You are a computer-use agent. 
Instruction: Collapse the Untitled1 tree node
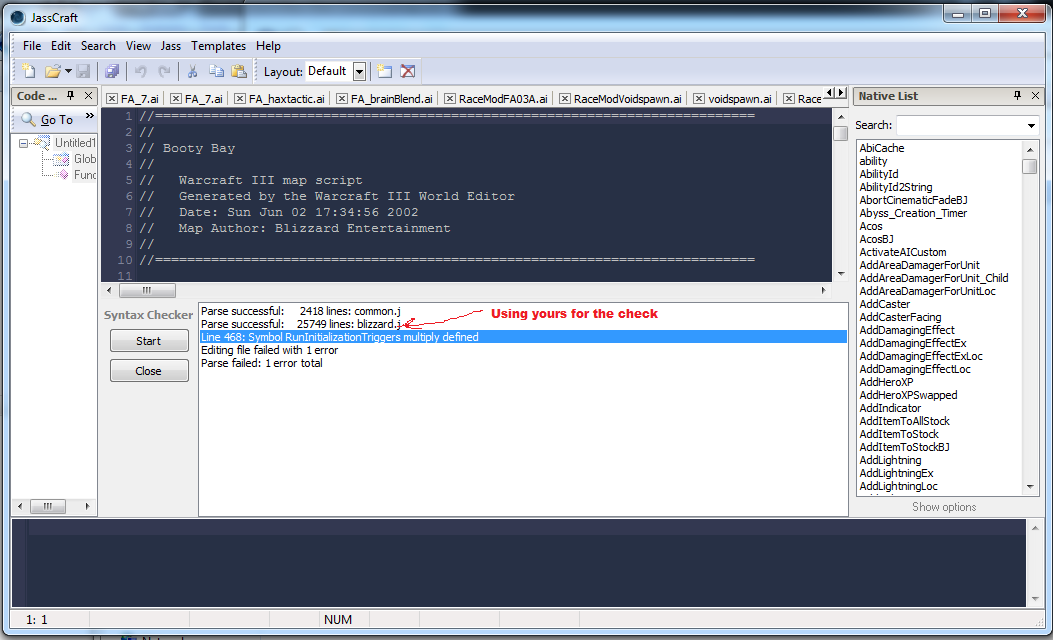[x=24, y=143]
